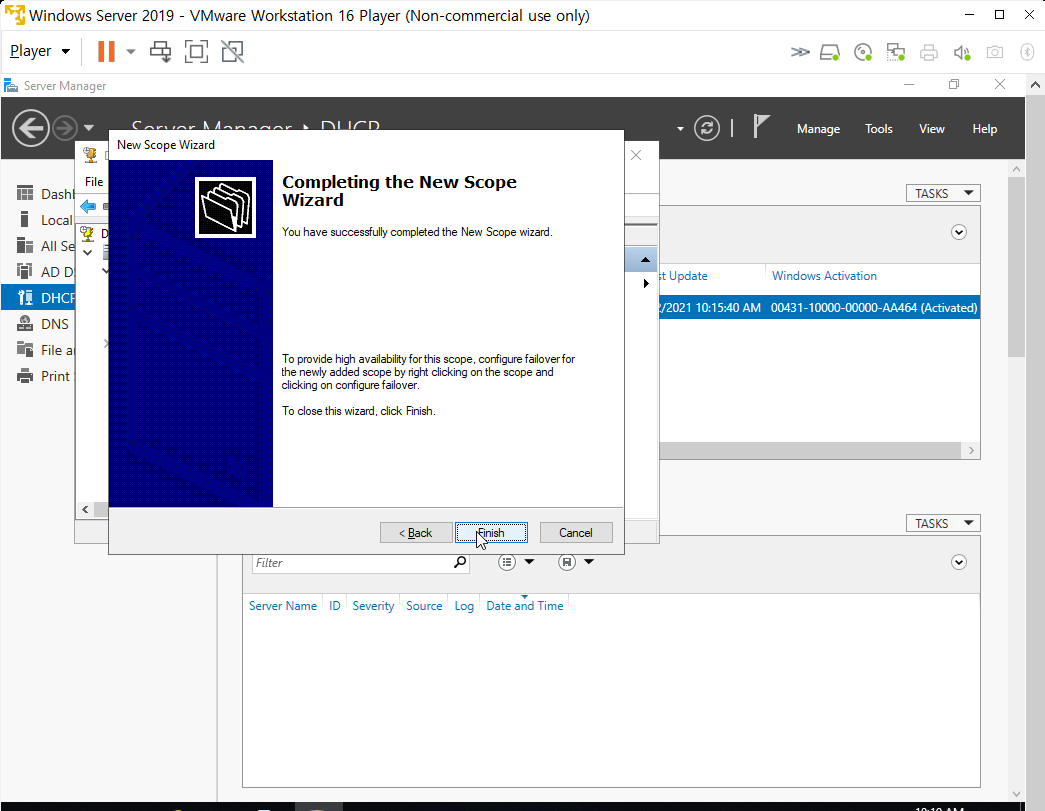Sort by Log column
This screenshot has width=1045, height=811.
click(x=464, y=606)
